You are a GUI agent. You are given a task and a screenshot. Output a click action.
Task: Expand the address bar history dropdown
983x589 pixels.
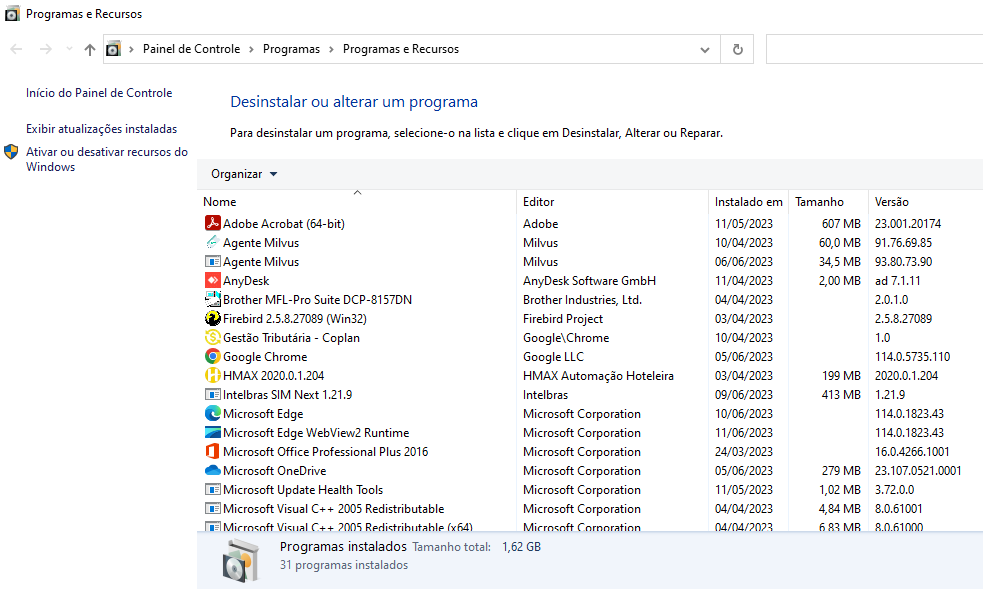pos(705,49)
